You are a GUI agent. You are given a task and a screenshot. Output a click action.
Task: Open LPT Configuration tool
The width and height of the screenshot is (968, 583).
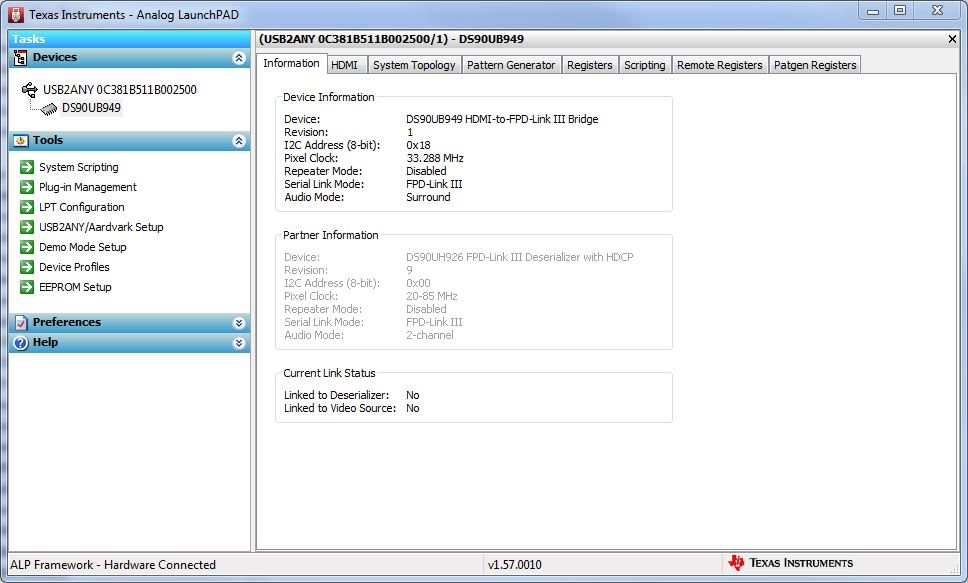coord(81,207)
